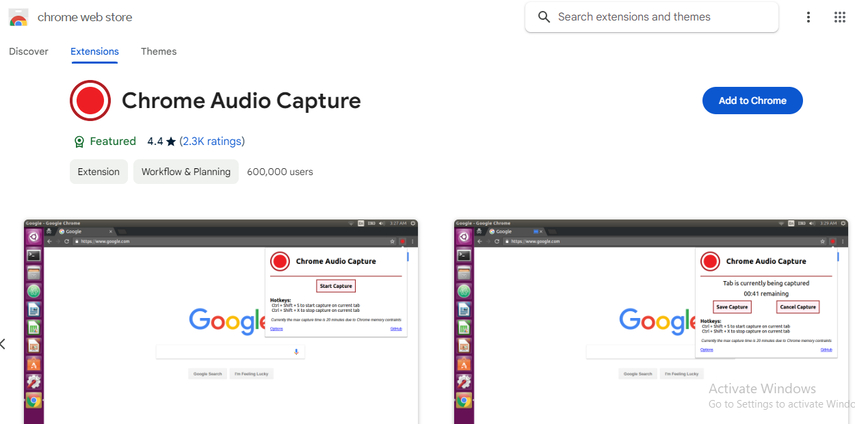
Task: Open the Google apps grid
Action: [840, 17]
